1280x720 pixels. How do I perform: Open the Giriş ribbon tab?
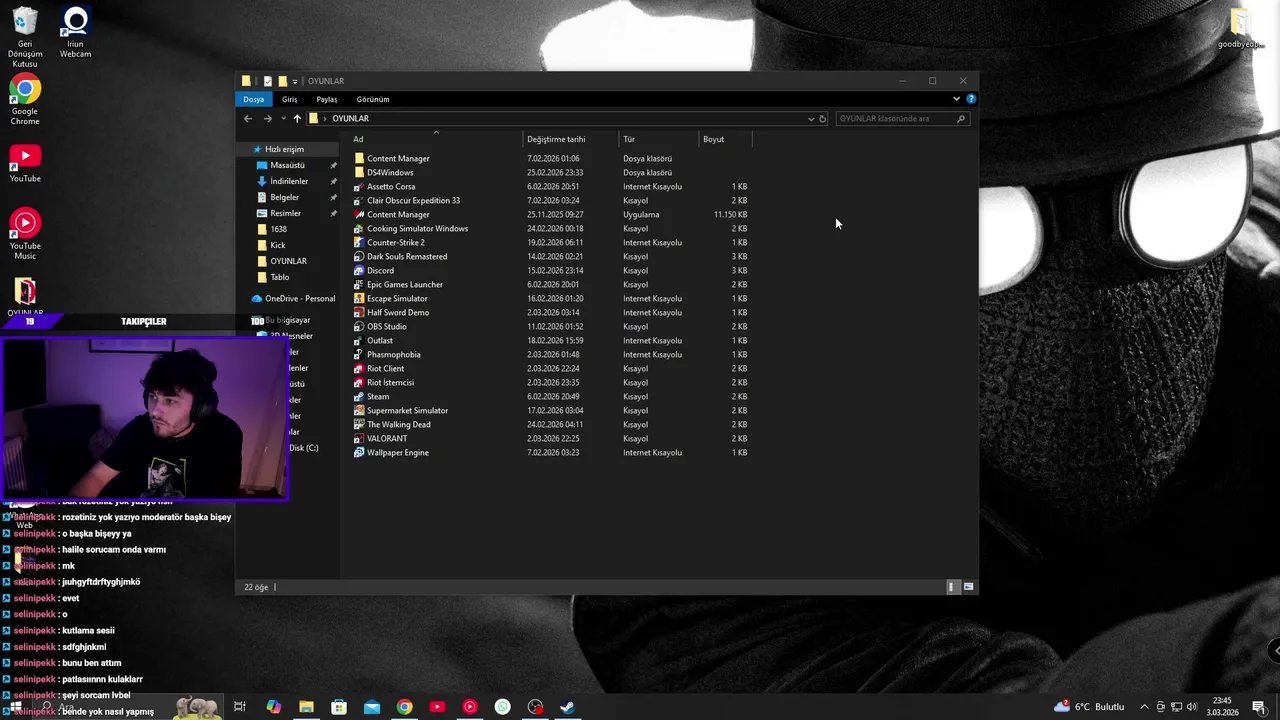289,99
